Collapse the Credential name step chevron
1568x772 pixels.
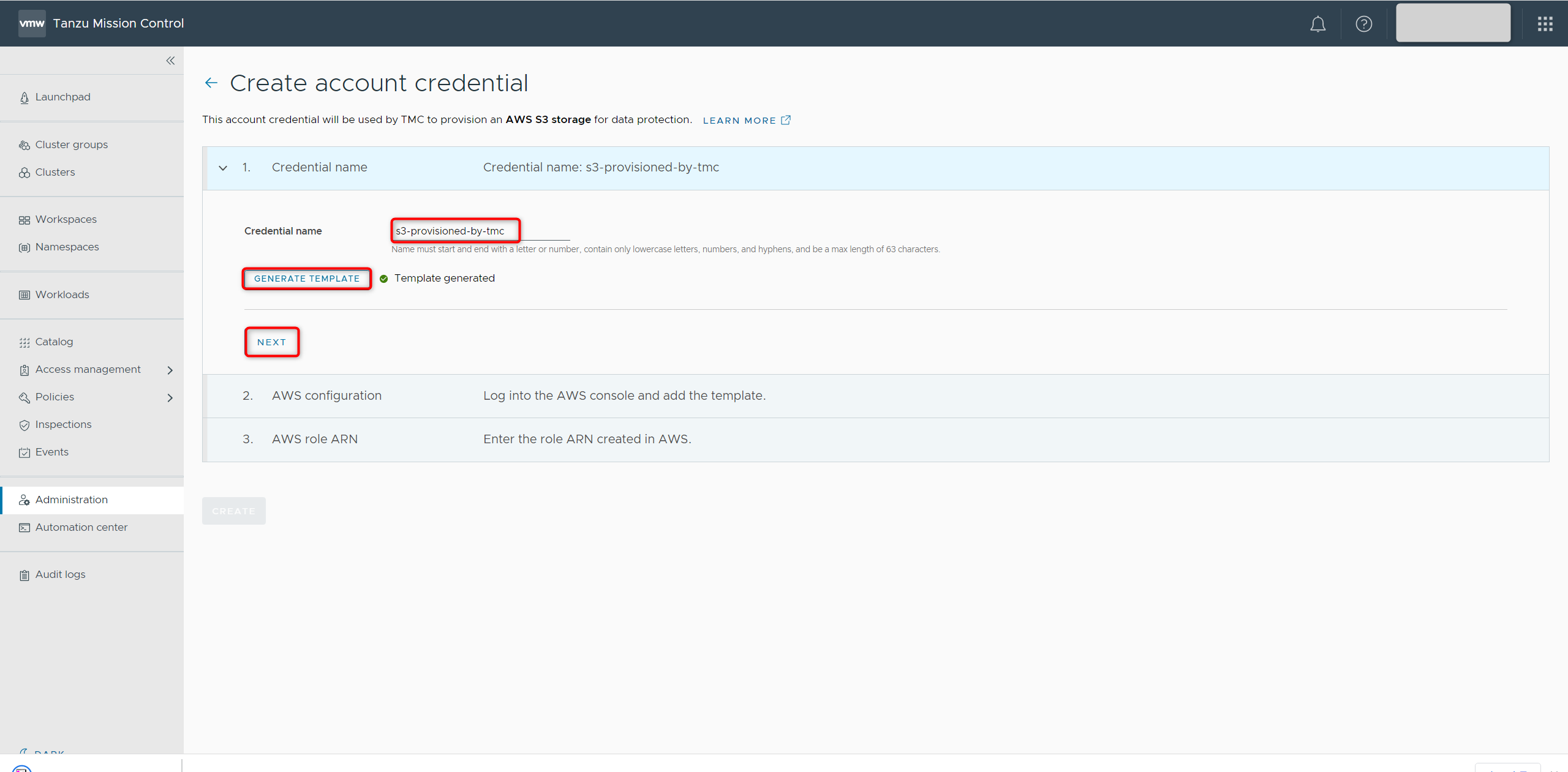click(223, 168)
